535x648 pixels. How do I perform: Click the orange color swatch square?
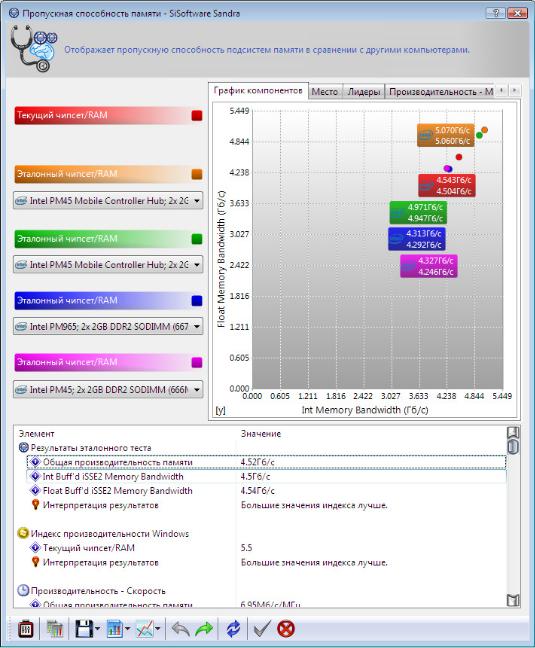[197, 174]
